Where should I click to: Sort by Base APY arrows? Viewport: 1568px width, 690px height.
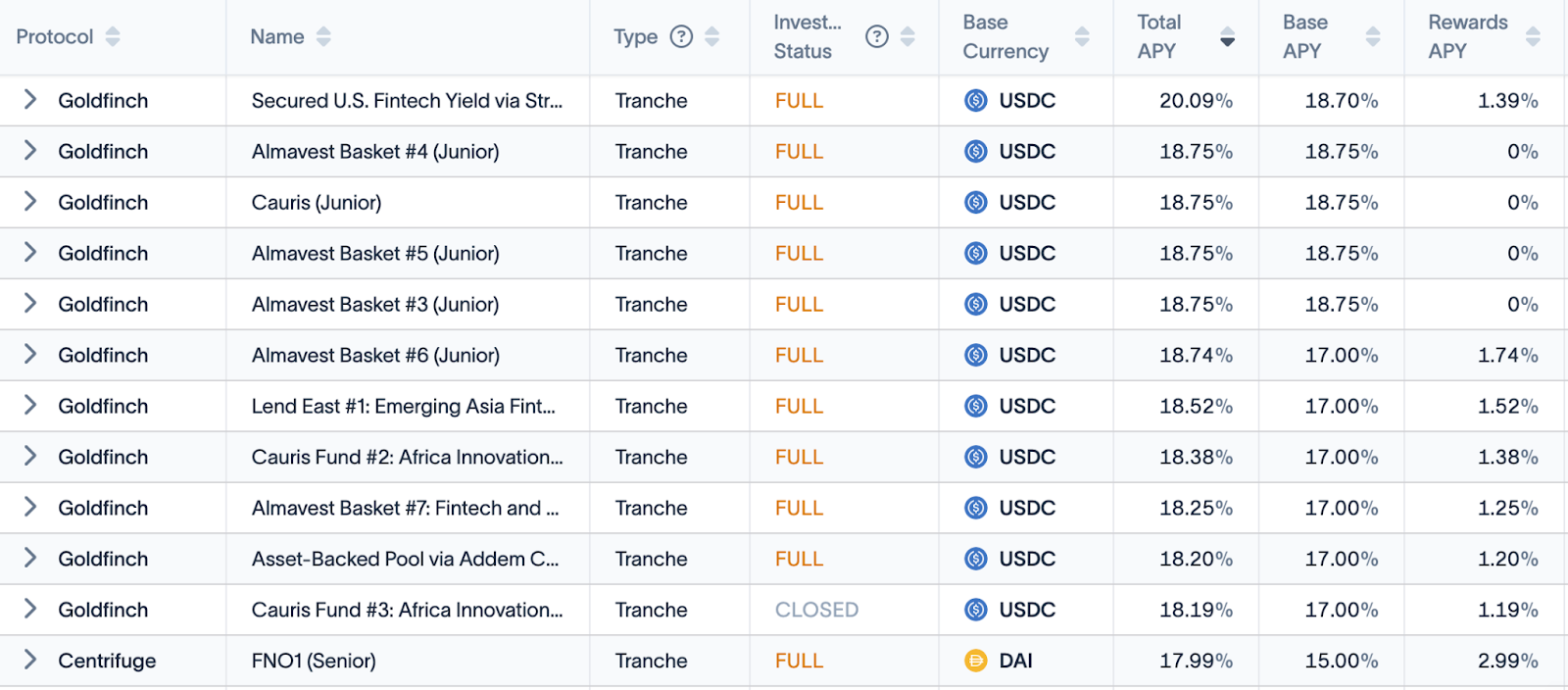pos(1373,36)
